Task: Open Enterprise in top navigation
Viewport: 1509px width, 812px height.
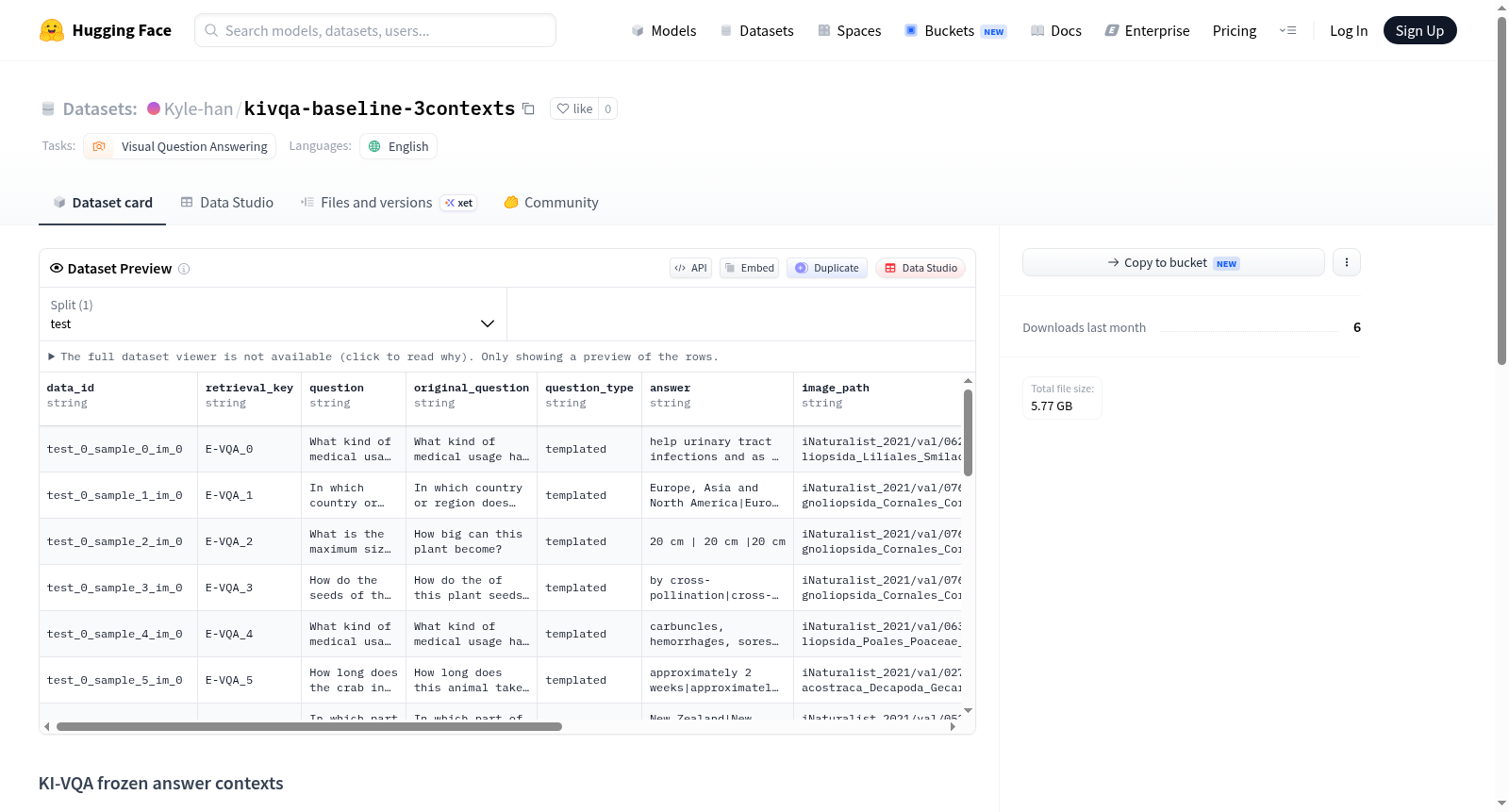Action: pos(1147,30)
